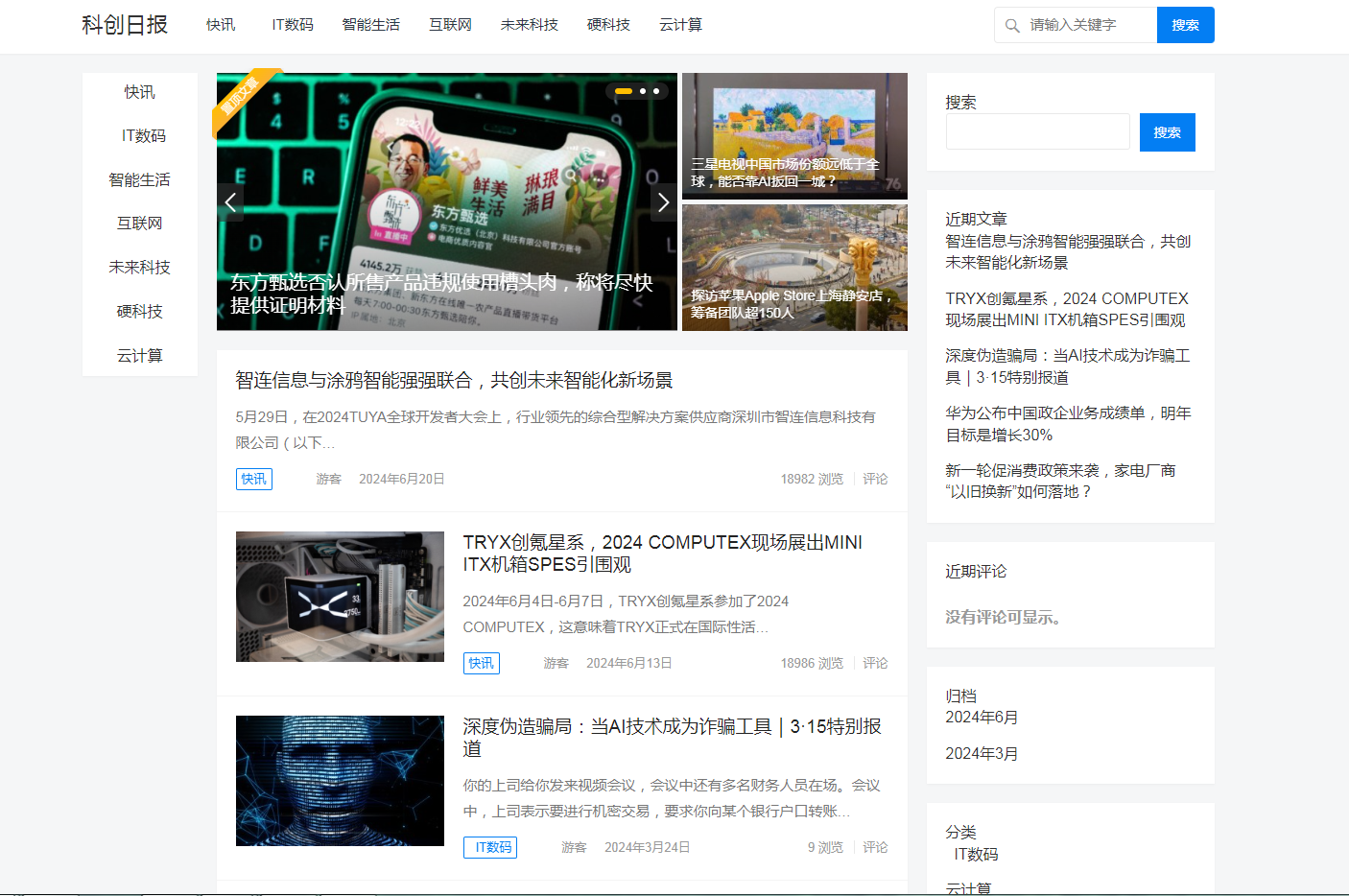This screenshot has height=896, width=1349.
Task: Open article title 深度伪造骗局 3·15特别报道
Action: [672, 738]
